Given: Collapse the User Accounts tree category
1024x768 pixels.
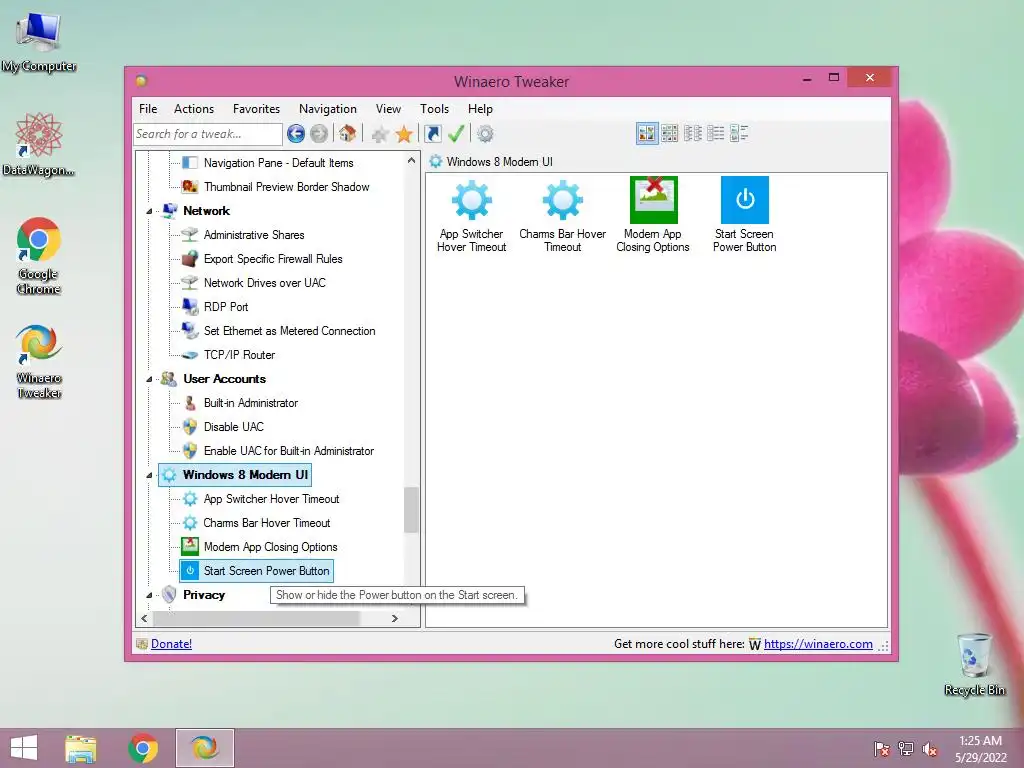Looking at the screenshot, I should (149, 379).
